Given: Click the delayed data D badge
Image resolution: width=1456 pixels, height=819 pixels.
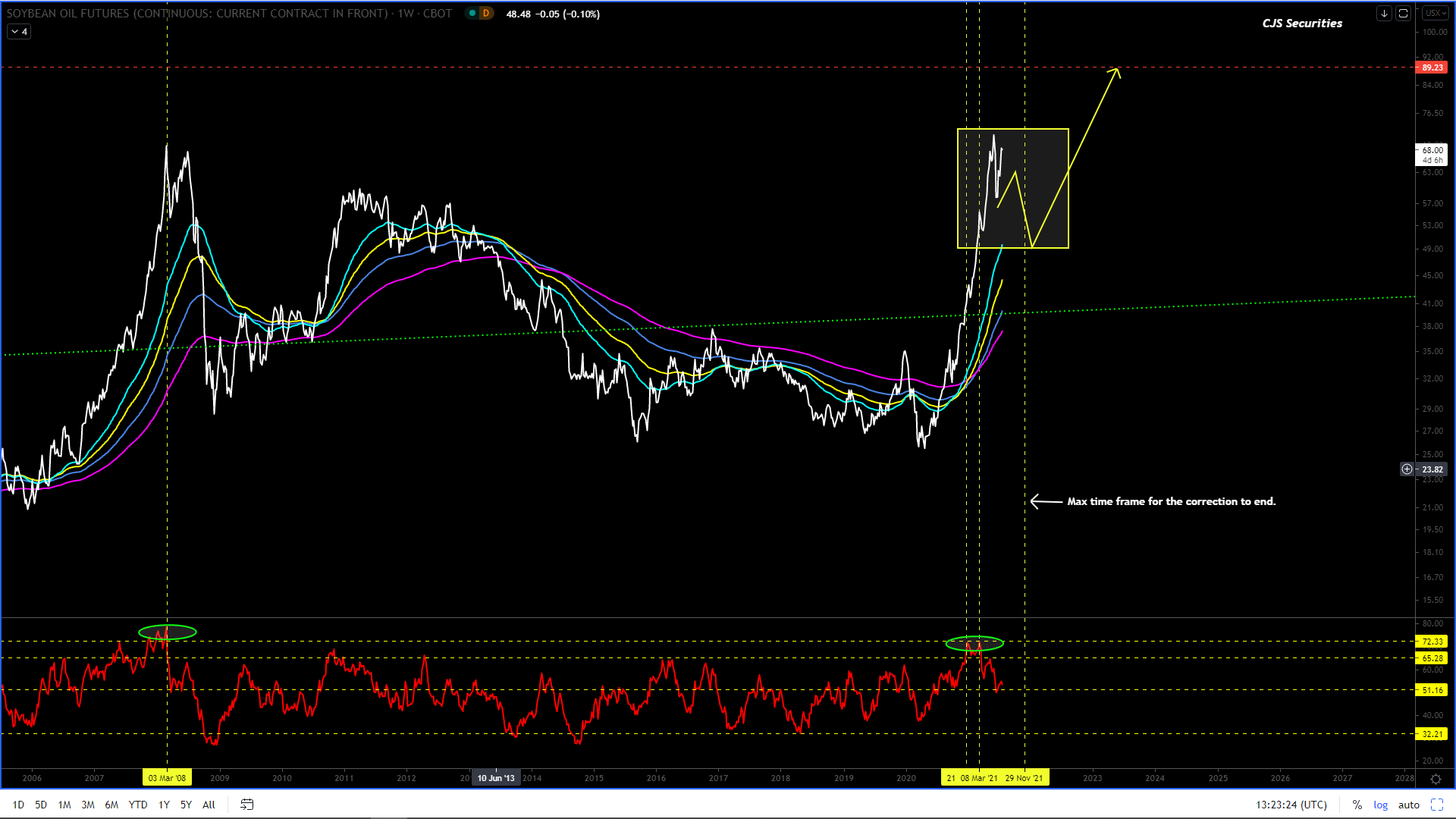Looking at the screenshot, I should (x=486, y=14).
